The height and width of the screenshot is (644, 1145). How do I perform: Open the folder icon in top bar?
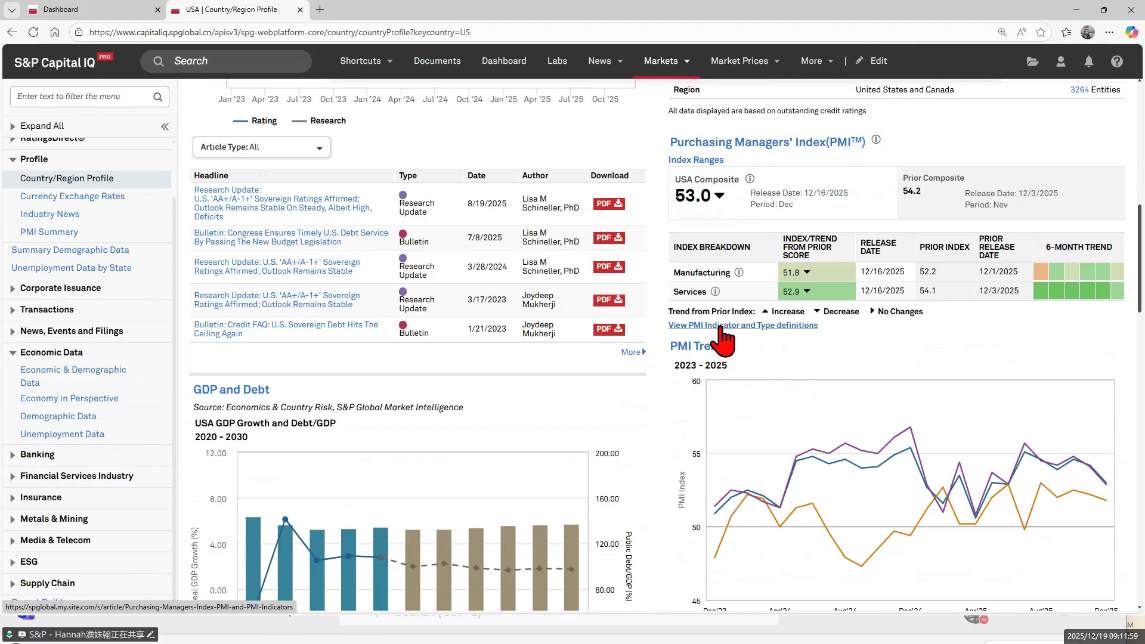coord(1033,61)
